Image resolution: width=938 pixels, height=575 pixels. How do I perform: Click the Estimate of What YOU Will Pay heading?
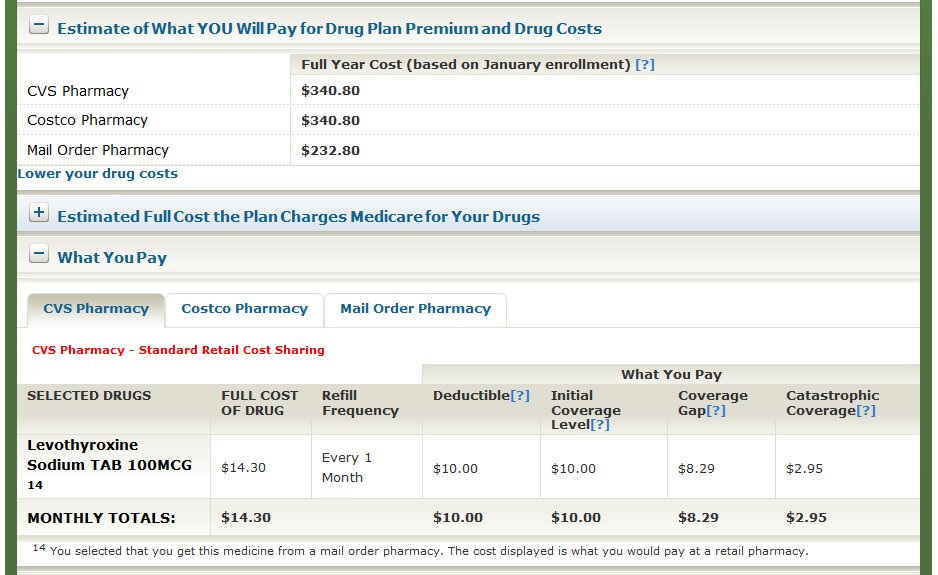(x=329, y=29)
